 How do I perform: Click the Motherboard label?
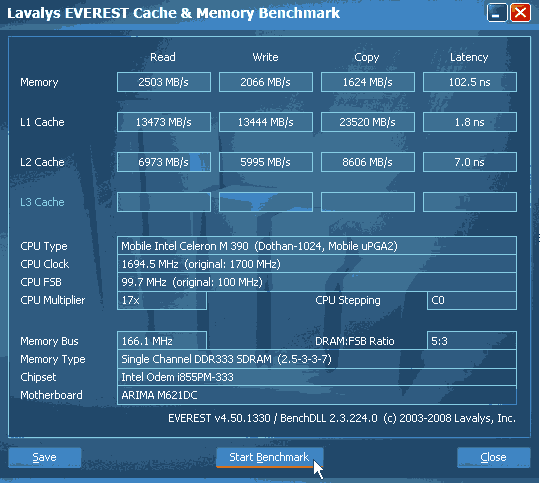[51, 395]
